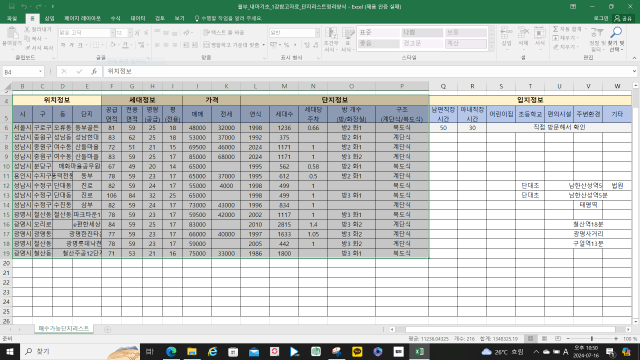
Task: Select the 매수가능단지리스트 sheet tab
Action: coord(64,329)
